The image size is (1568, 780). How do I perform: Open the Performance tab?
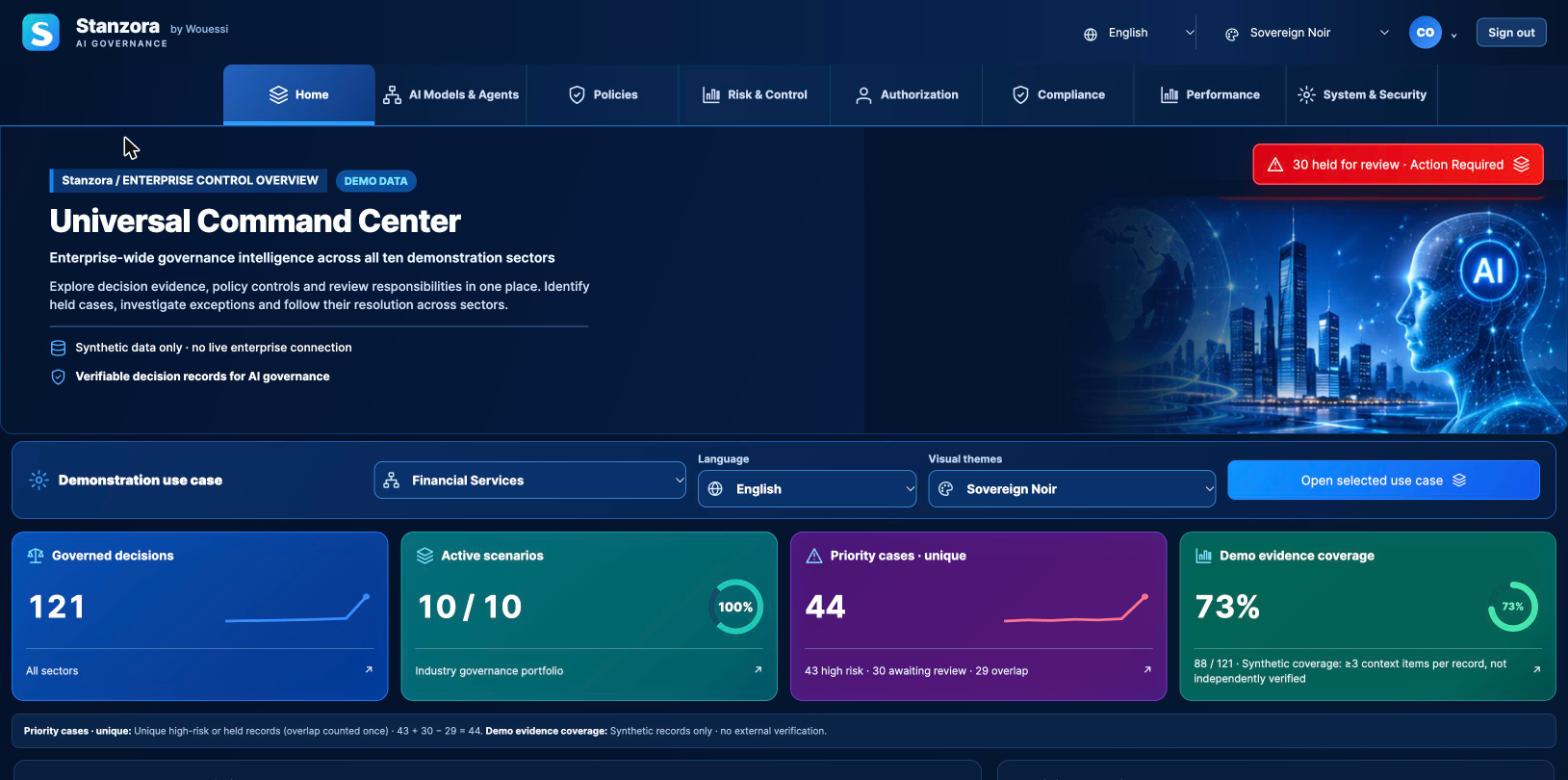1210,95
